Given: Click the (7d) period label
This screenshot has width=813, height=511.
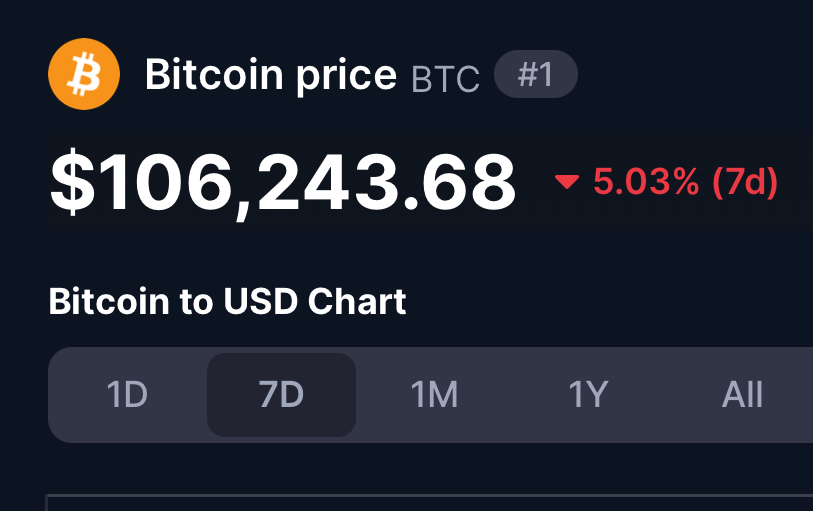Looking at the screenshot, I should pos(745,182).
